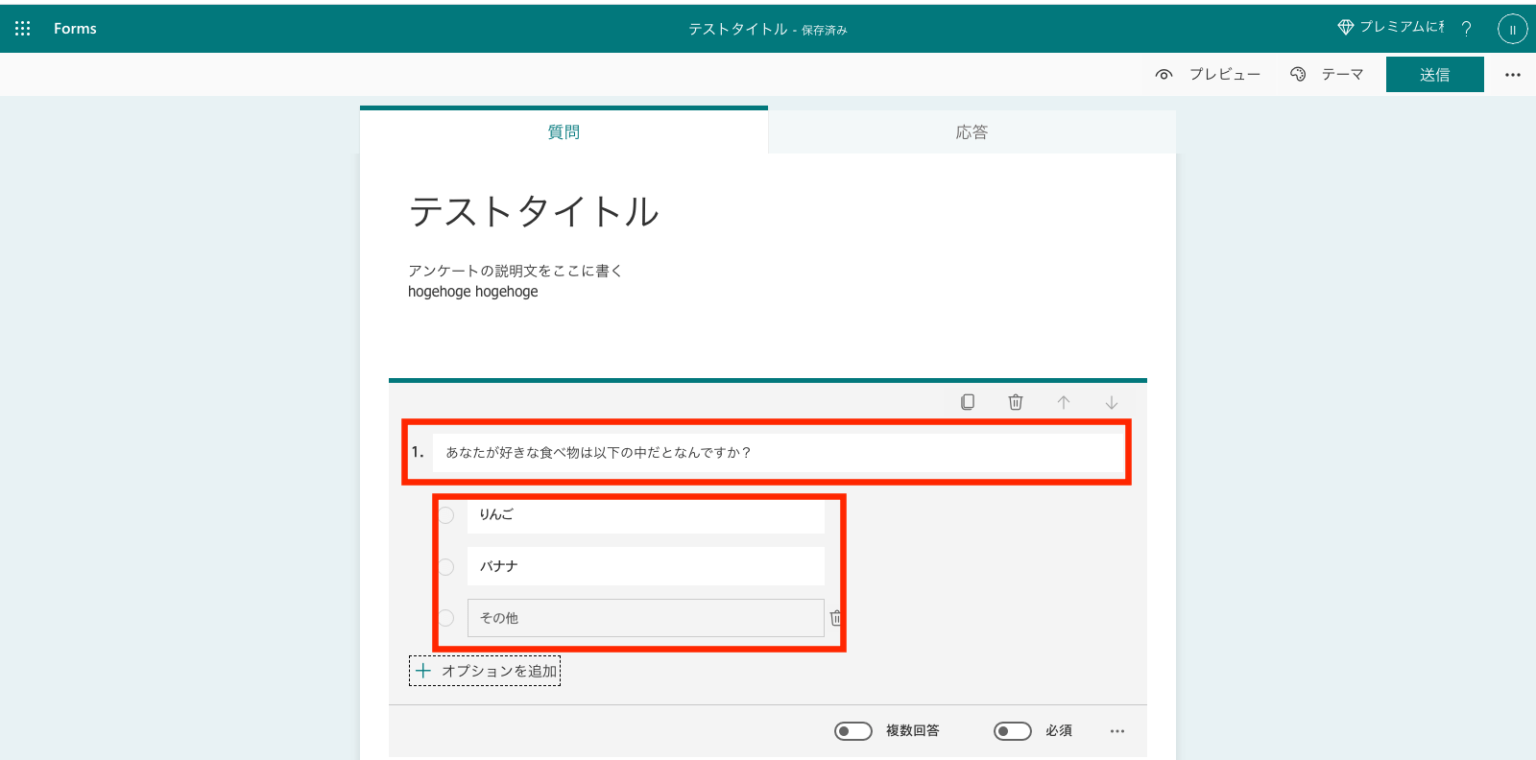Enable the 複数回答 multiple answers toggle
1536x760 pixels.
pos(853,731)
